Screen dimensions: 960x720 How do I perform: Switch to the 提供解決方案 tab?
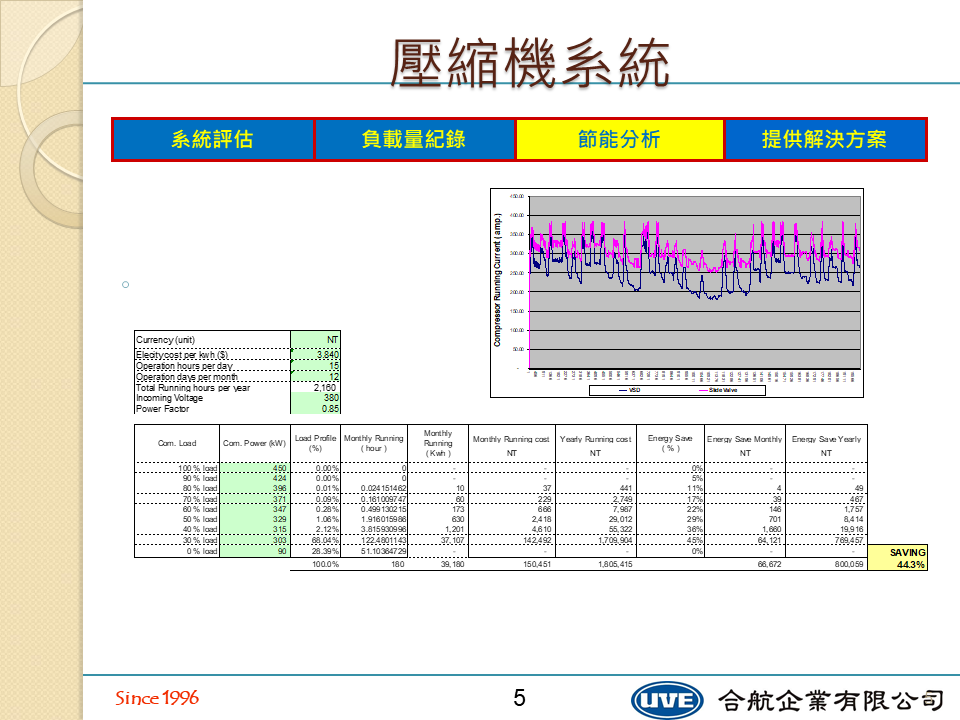coord(825,140)
